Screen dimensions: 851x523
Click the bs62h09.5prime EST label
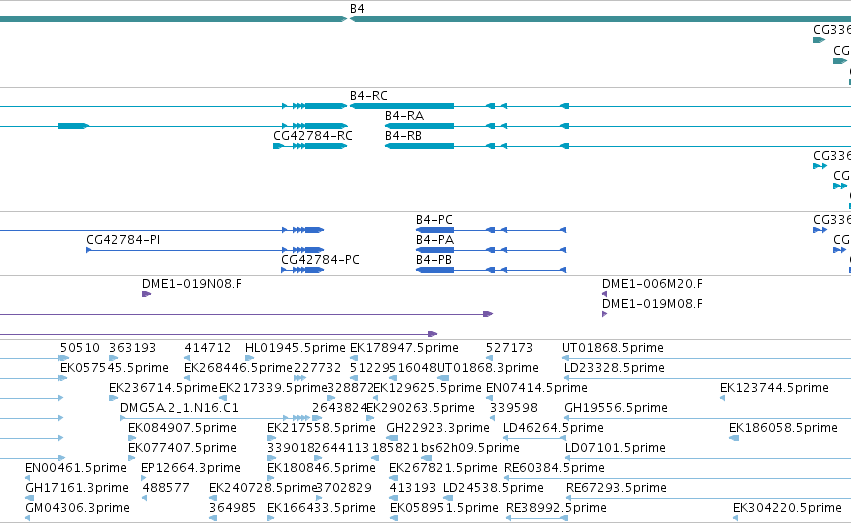pyautogui.click(x=470, y=448)
